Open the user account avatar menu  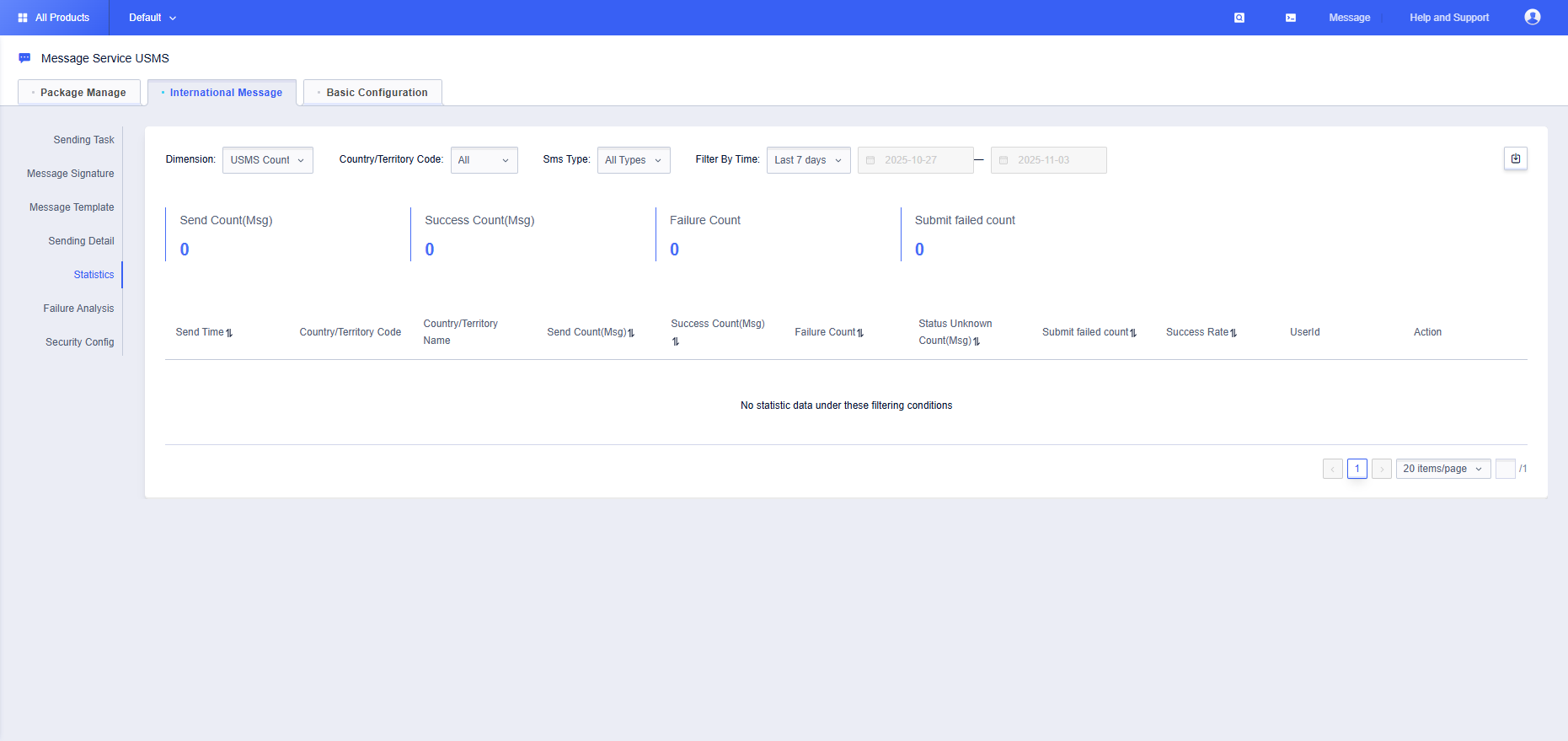pyautogui.click(x=1532, y=17)
